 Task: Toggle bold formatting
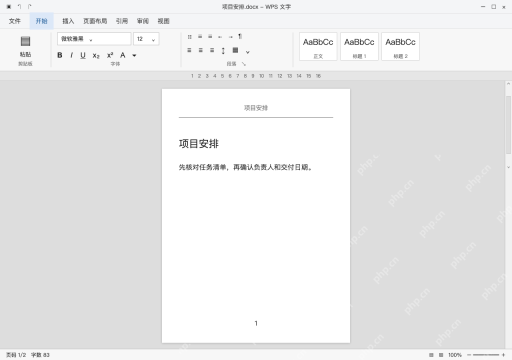(x=60, y=55)
